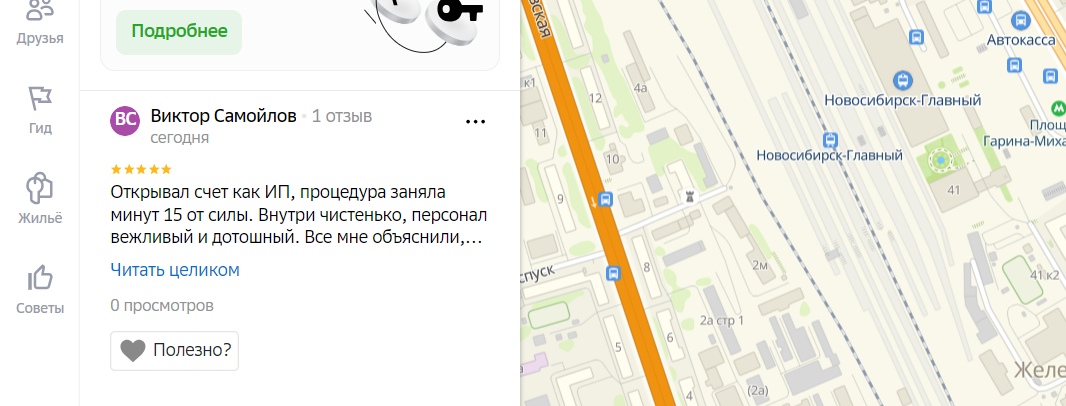Viewport: 1066px width, 406px height.
Task: Click the green metro icon near Площадь
Action: 1058,107
